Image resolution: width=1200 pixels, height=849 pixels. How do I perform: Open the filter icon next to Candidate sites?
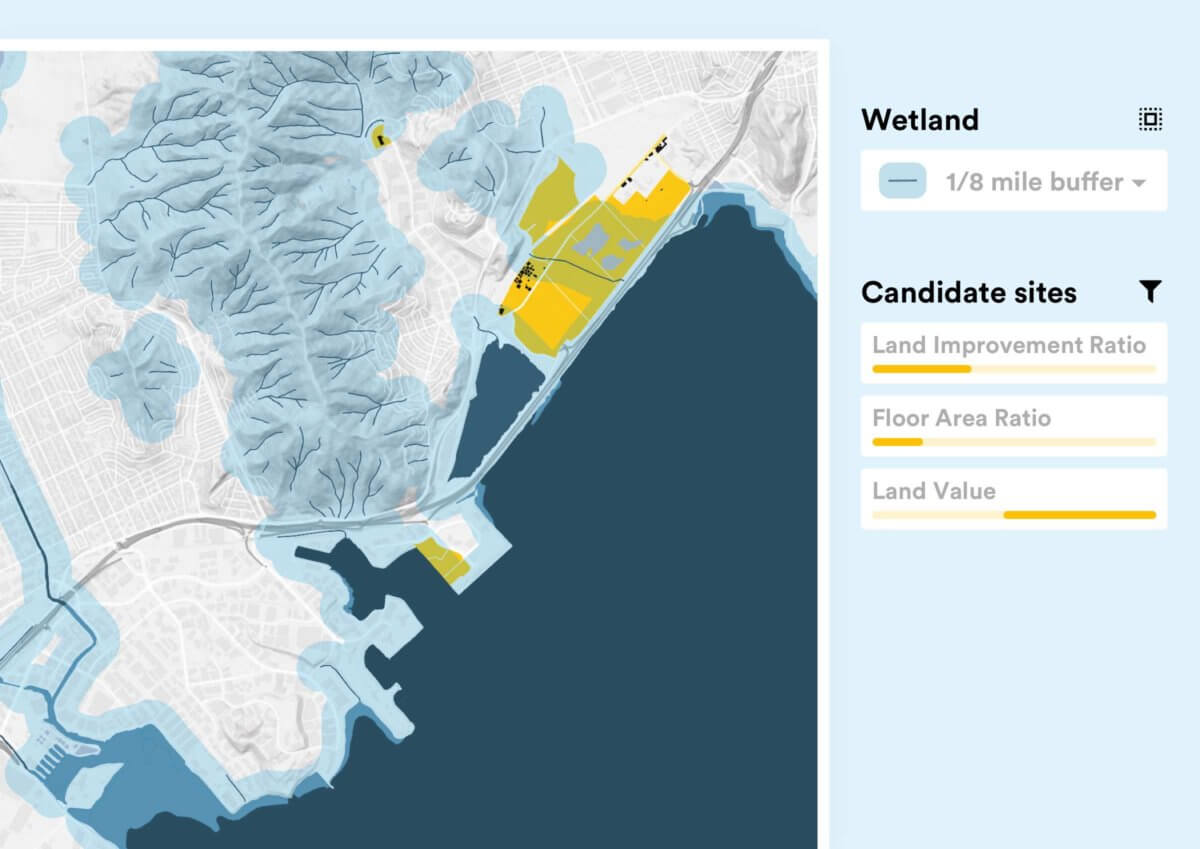tap(1152, 291)
